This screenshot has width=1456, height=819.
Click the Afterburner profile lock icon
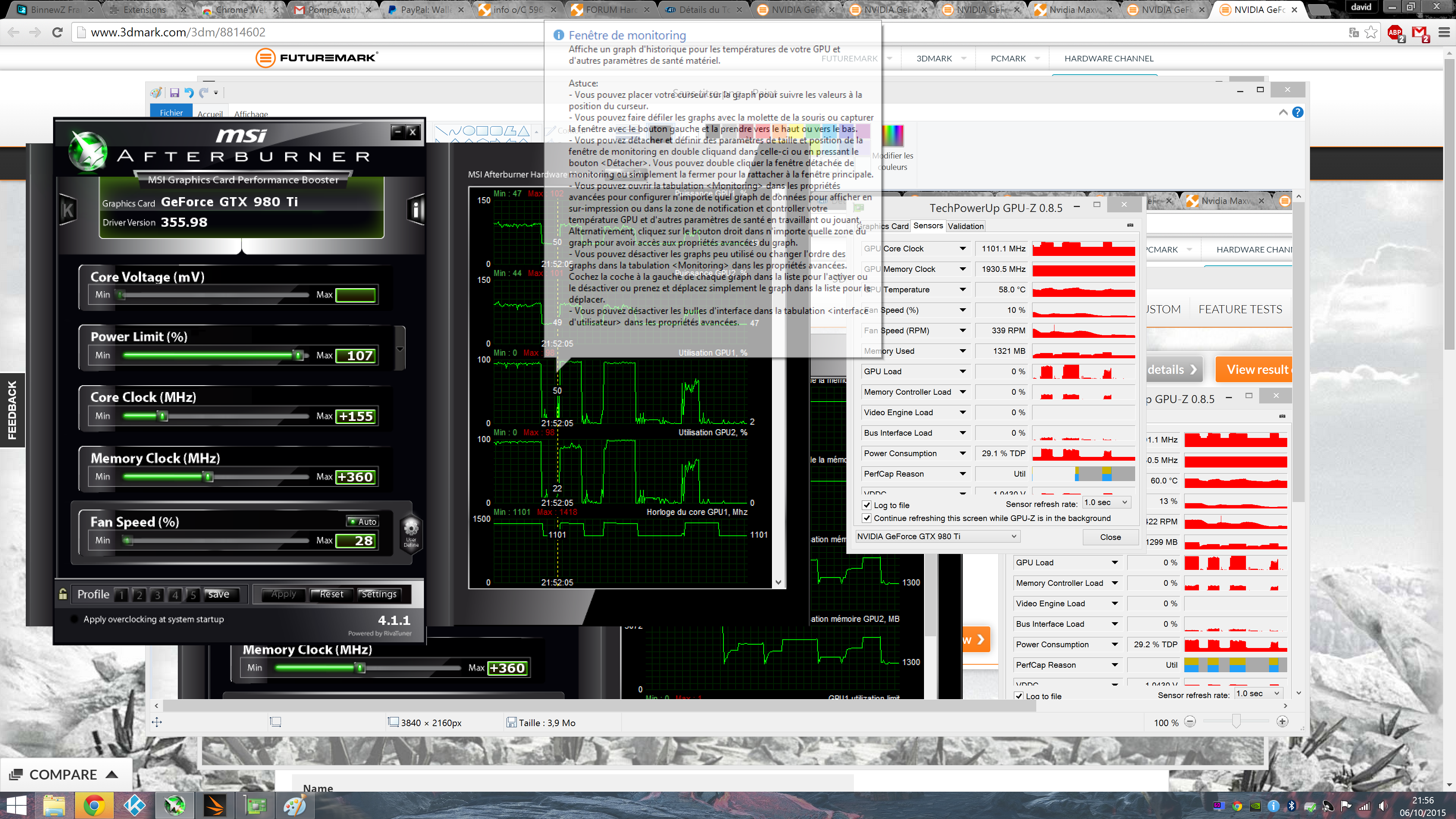click(x=63, y=593)
